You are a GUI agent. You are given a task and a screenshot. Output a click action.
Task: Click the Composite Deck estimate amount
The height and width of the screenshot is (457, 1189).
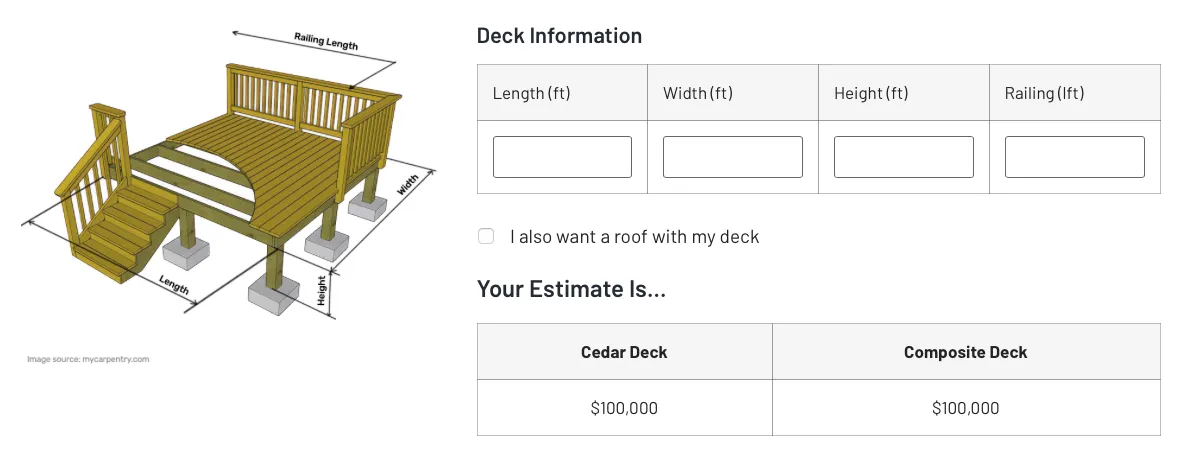pos(965,408)
